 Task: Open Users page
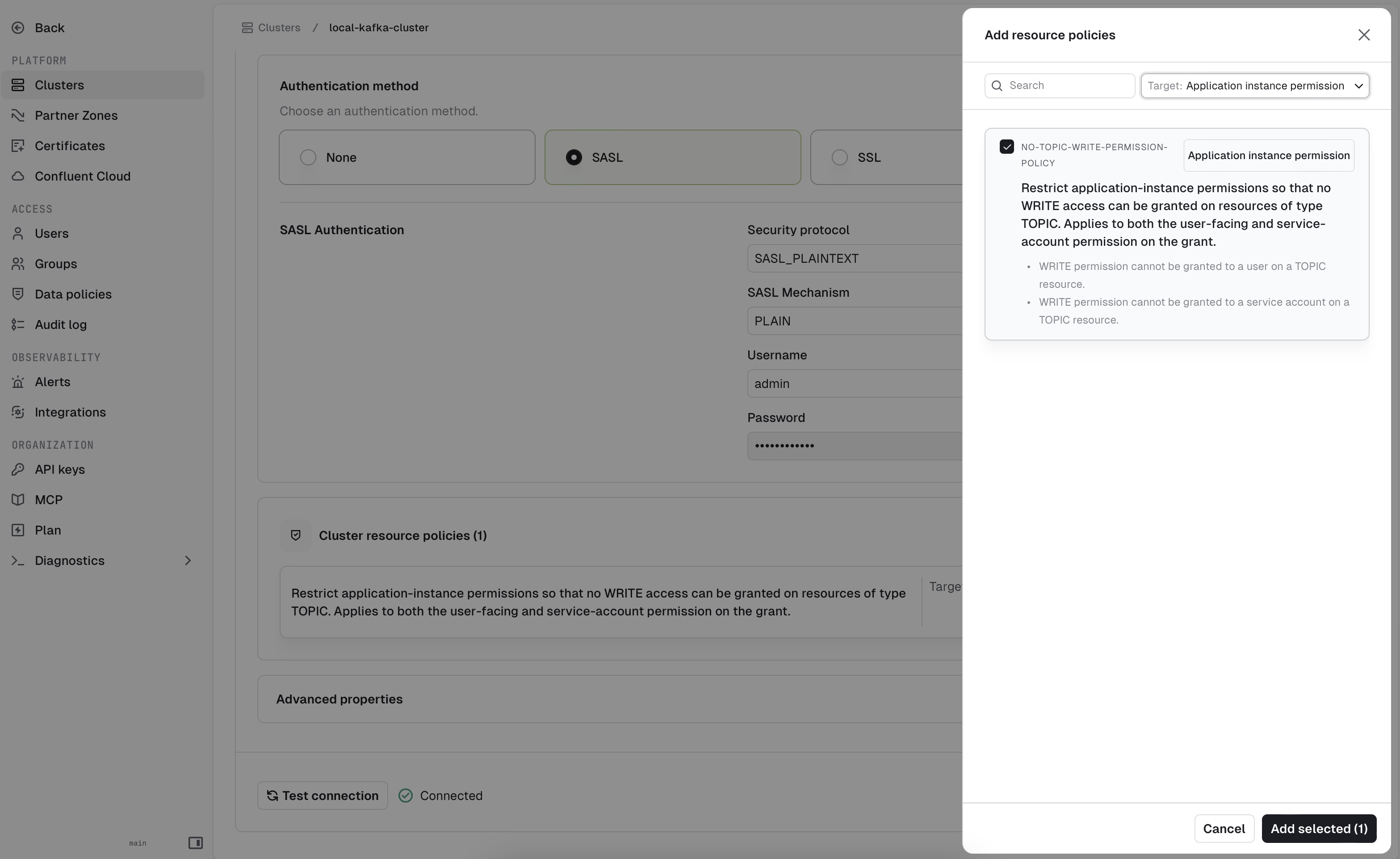[52, 233]
